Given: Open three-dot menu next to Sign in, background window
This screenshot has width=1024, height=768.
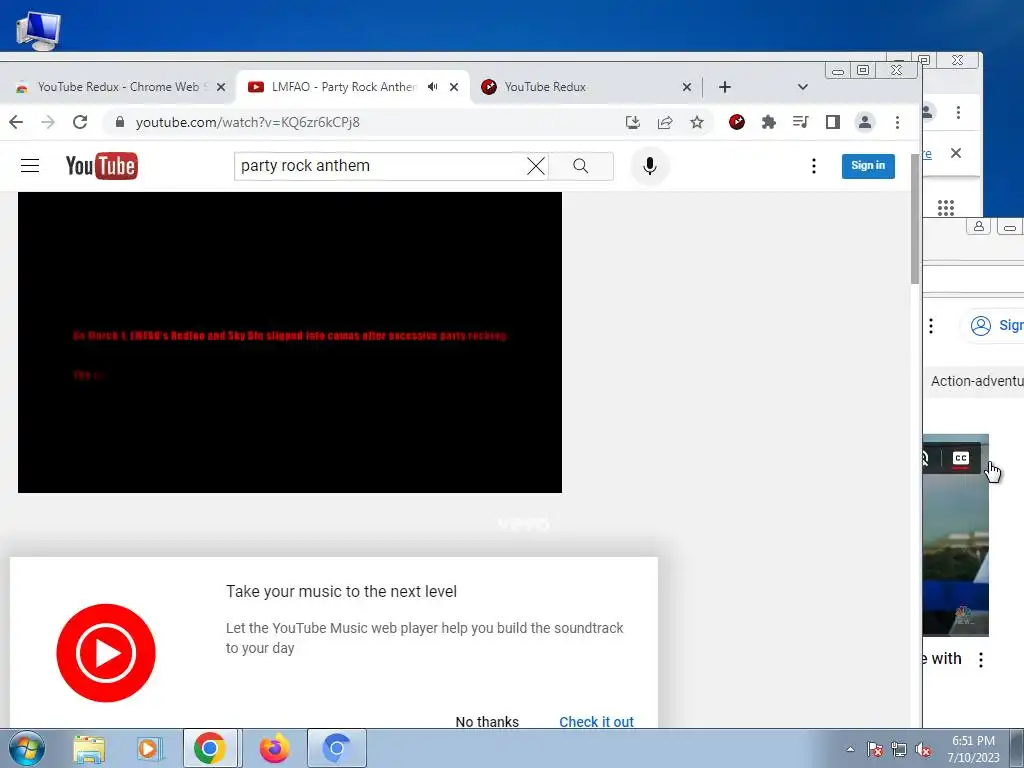Looking at the screenshot, I should pos(931,325).
